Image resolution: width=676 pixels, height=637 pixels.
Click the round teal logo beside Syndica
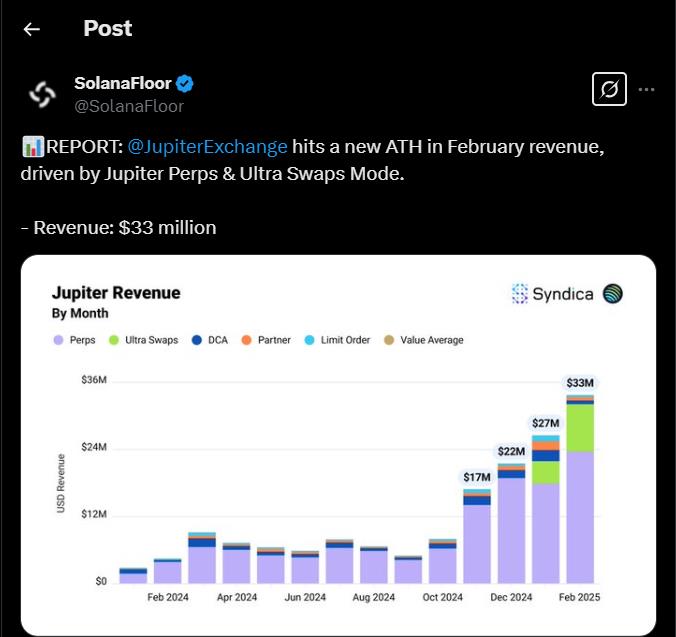pos(612,294)
